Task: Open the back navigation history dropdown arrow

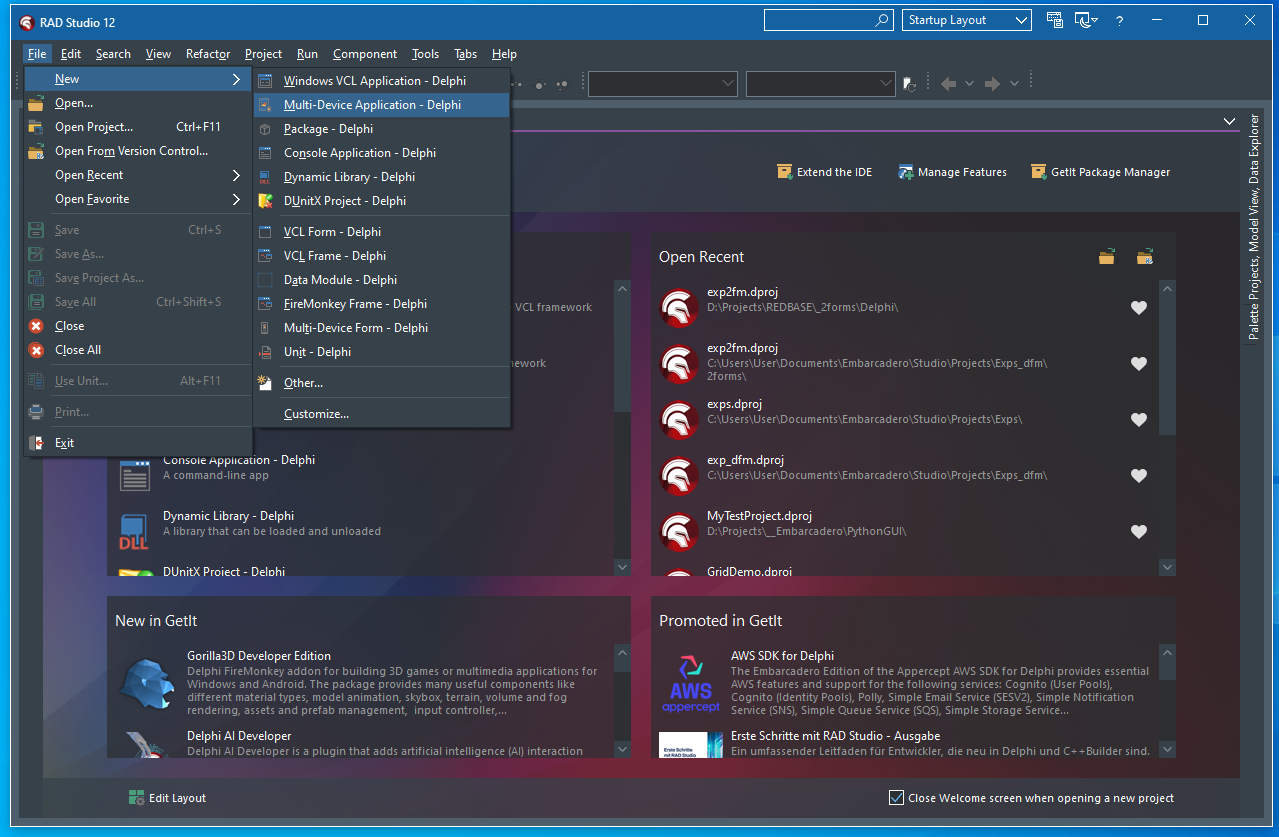Action: pos(970,84)
